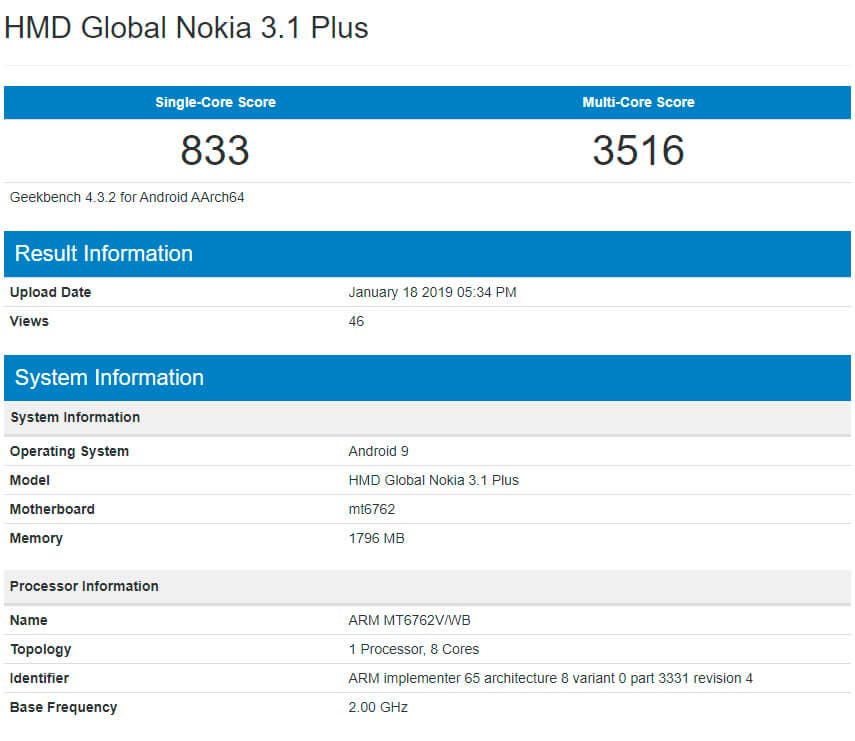The image size is (855, 741).
Task: Click the Views count showing 46
Action: pos(356,321)
